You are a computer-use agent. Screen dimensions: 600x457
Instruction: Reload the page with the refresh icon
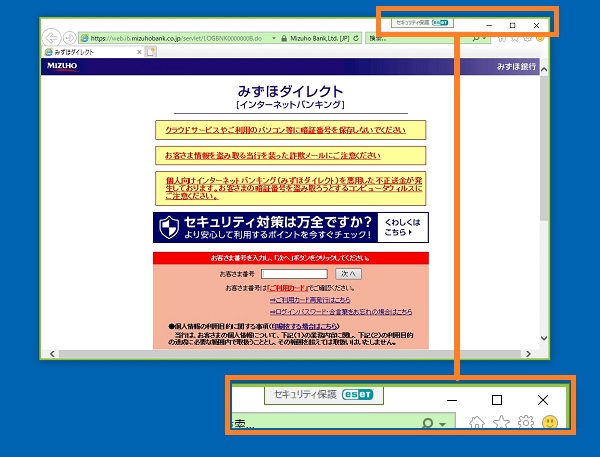click(356, 38)
